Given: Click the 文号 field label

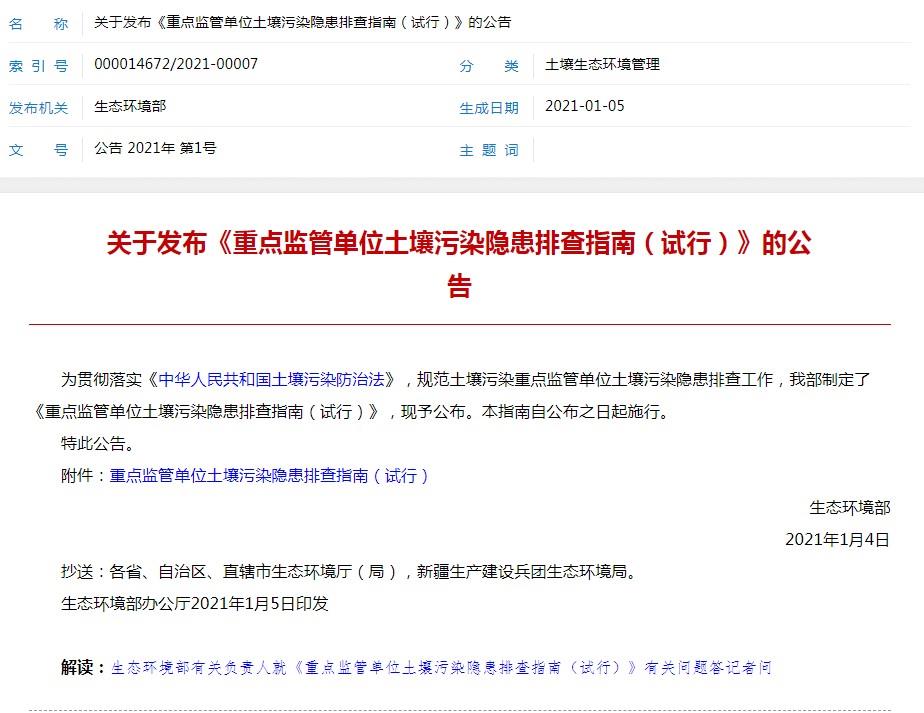Looking at the screenshot, I should [39, 150].
